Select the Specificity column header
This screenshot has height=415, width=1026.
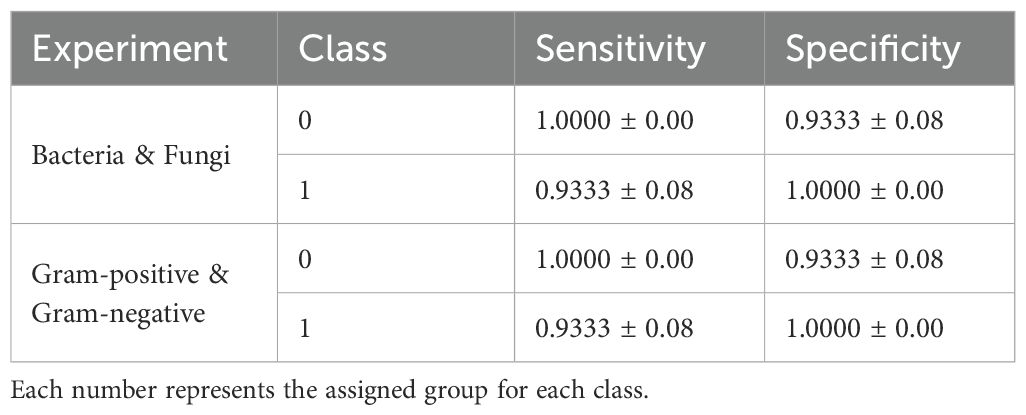[x=889, y=48]
